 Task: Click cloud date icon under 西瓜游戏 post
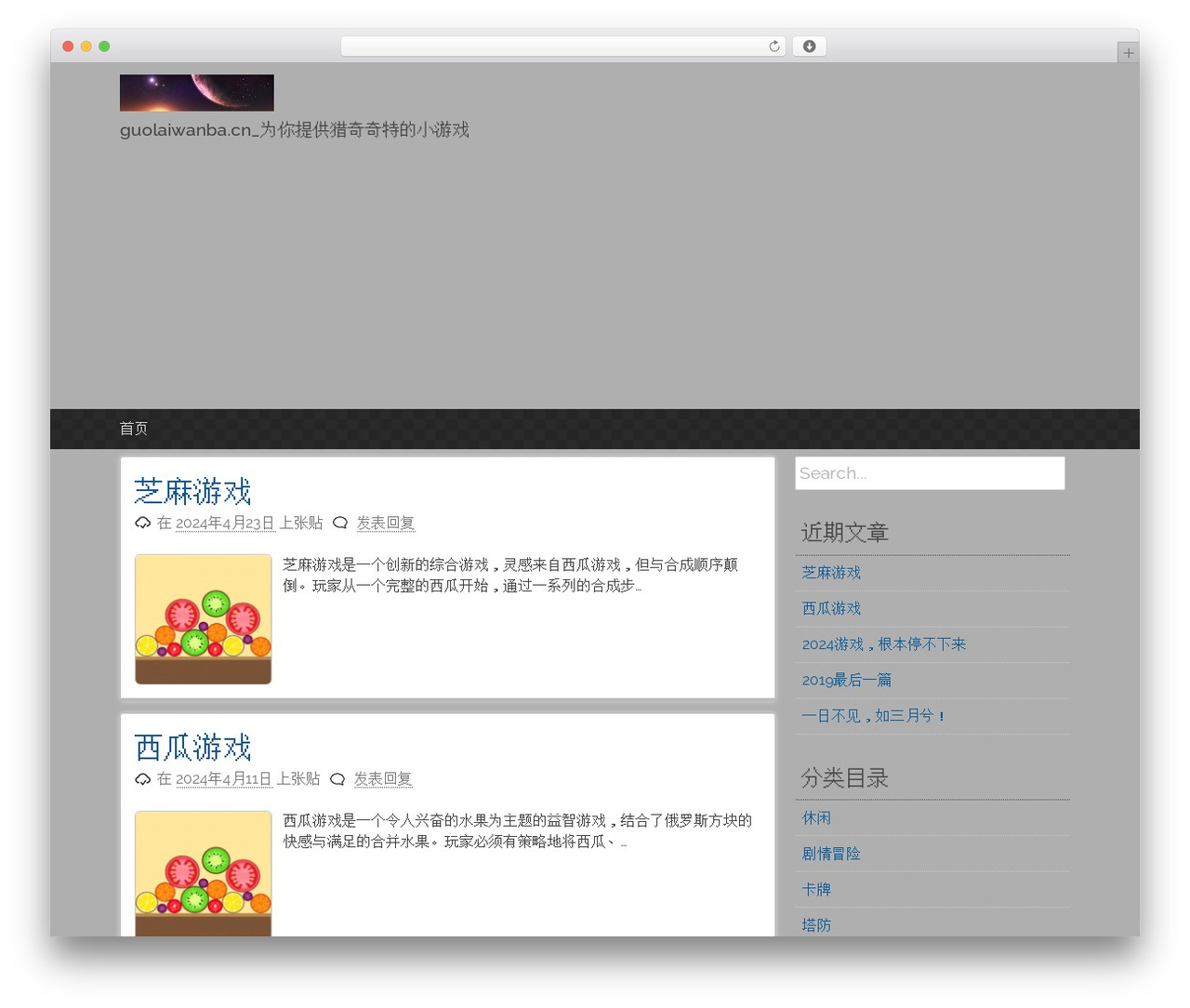tap(142, 778)
